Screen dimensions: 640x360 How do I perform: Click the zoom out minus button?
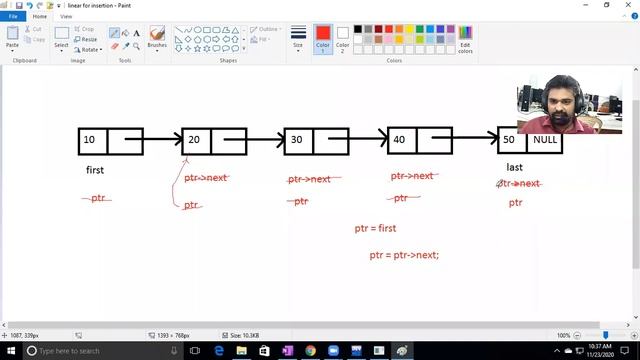[577, 336]
